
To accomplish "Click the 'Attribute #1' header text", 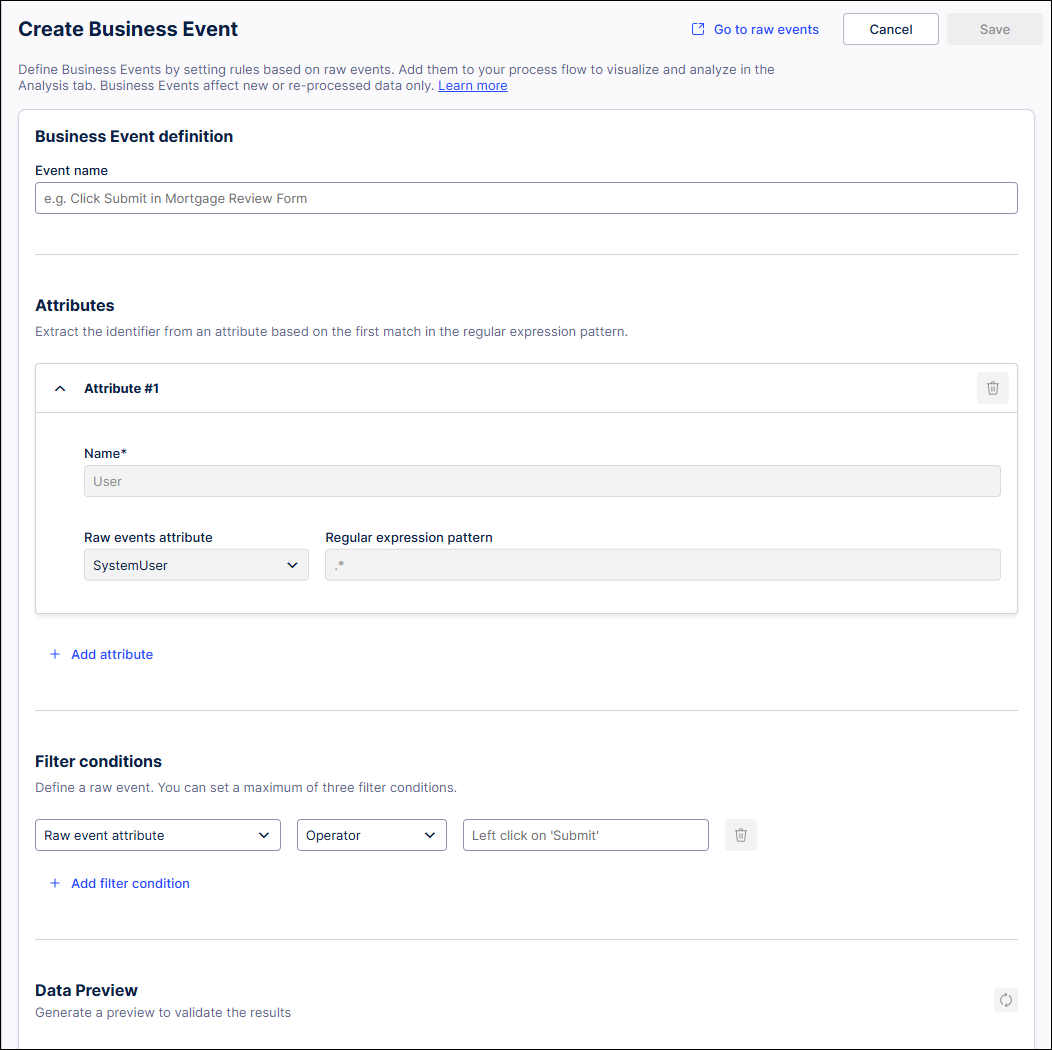I will [121, 388].
